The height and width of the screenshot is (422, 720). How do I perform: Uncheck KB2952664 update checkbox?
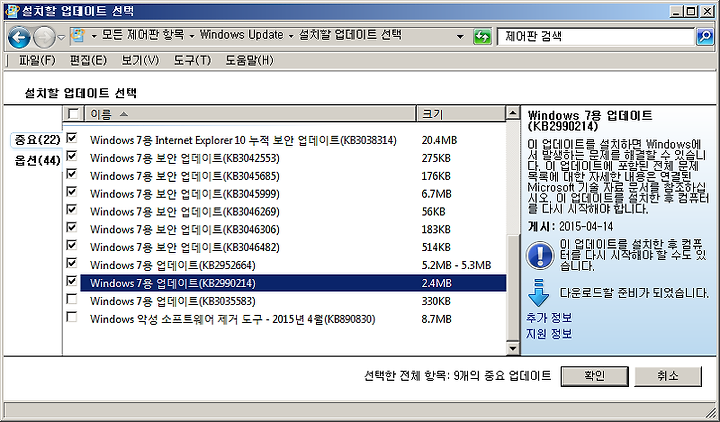click(x=72, y=263)
